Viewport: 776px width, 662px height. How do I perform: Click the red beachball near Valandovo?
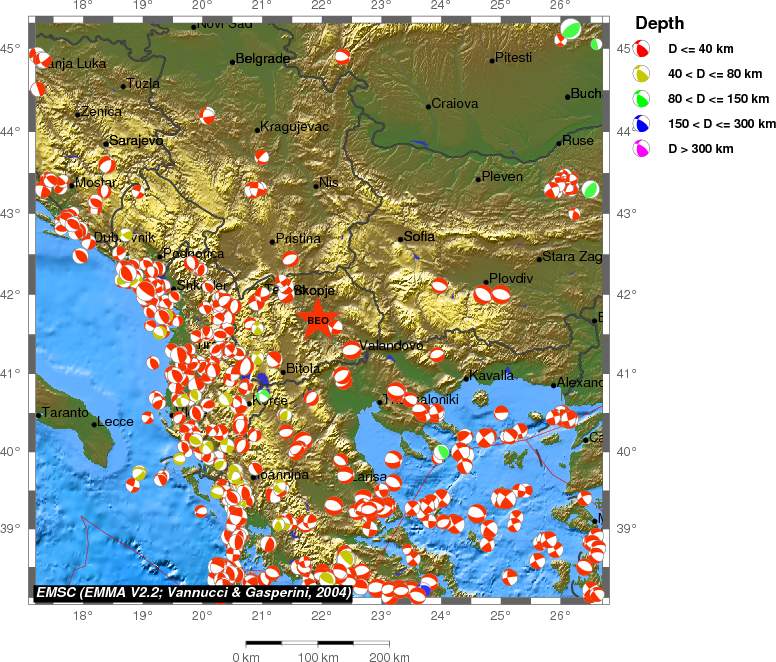pyautogui.click(x=351, y=350)
